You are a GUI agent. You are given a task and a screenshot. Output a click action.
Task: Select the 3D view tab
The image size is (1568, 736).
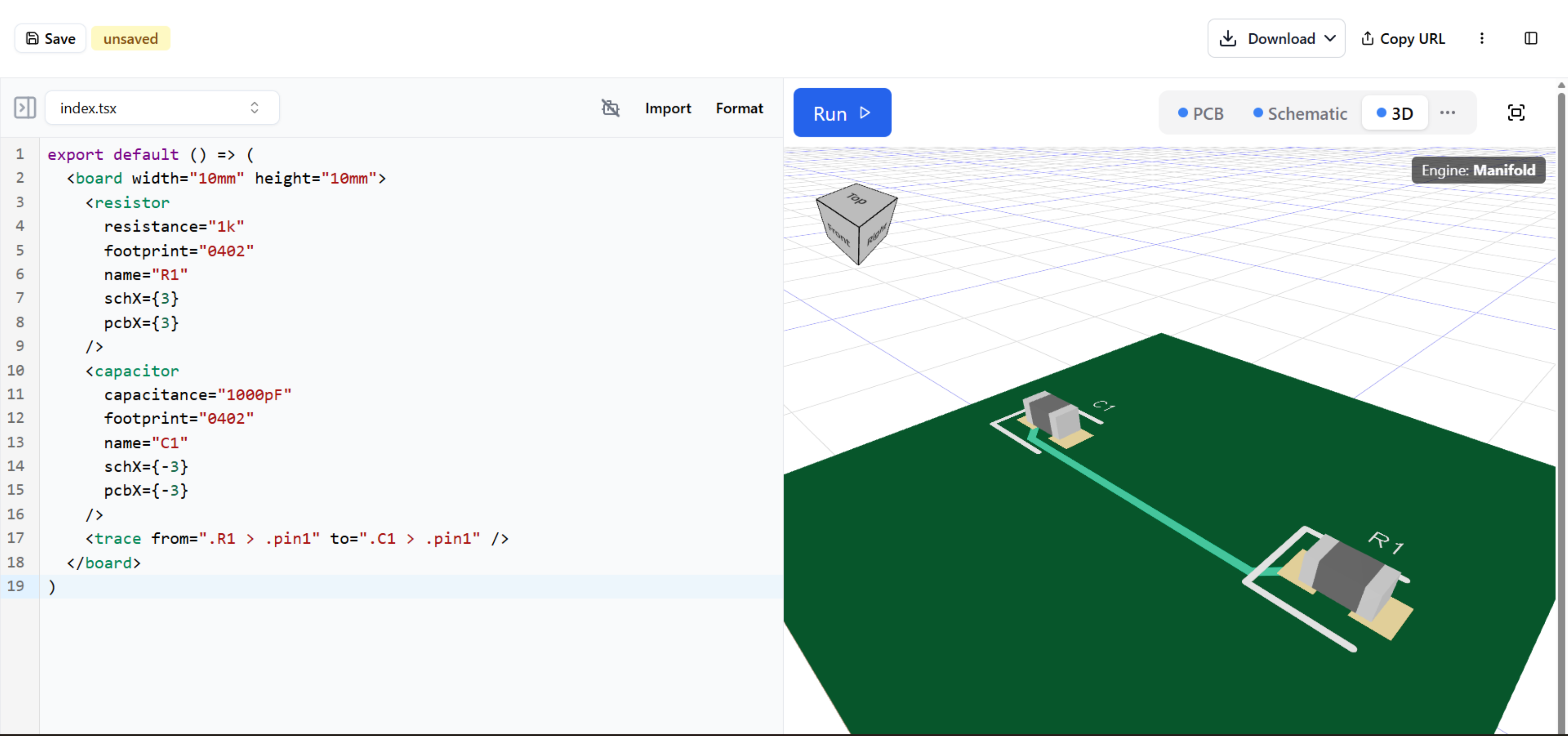pos(1394,113)
